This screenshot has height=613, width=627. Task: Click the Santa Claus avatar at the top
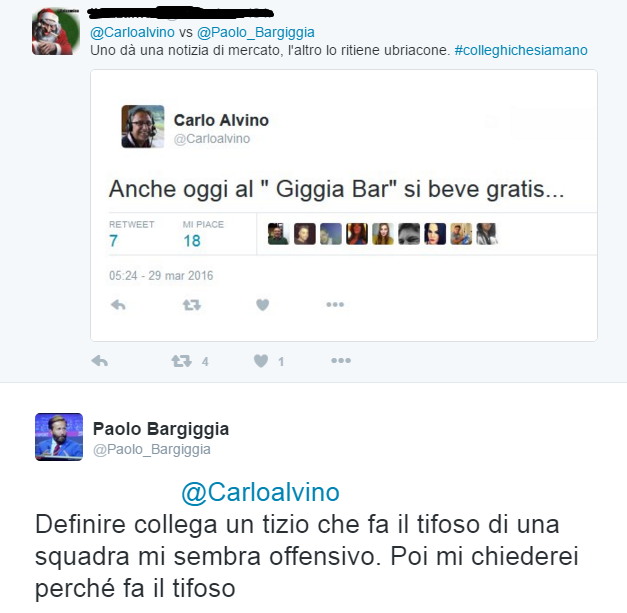pyautogui.click(x=56, y=31)
